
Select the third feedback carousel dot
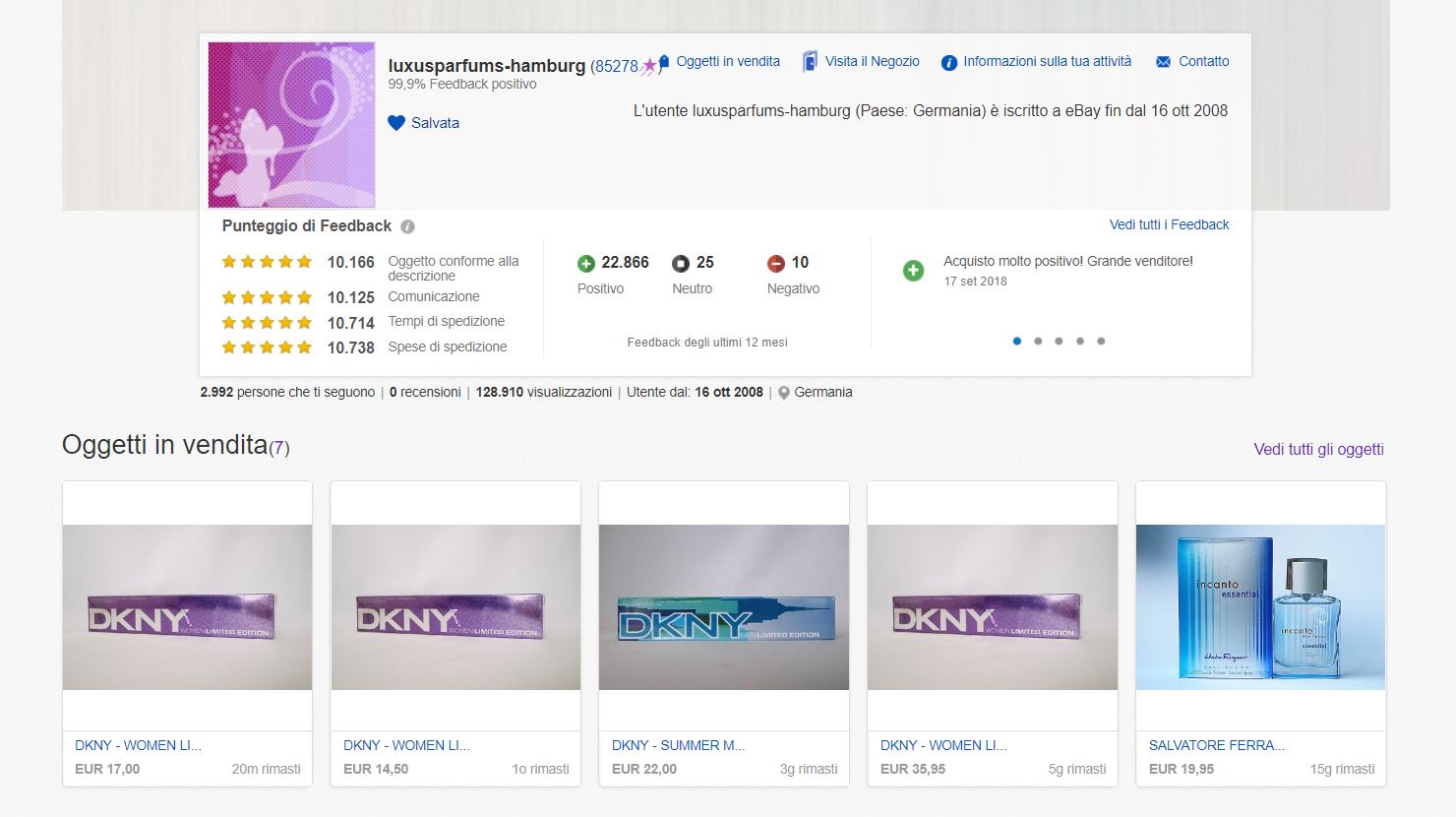[1059, 342]
